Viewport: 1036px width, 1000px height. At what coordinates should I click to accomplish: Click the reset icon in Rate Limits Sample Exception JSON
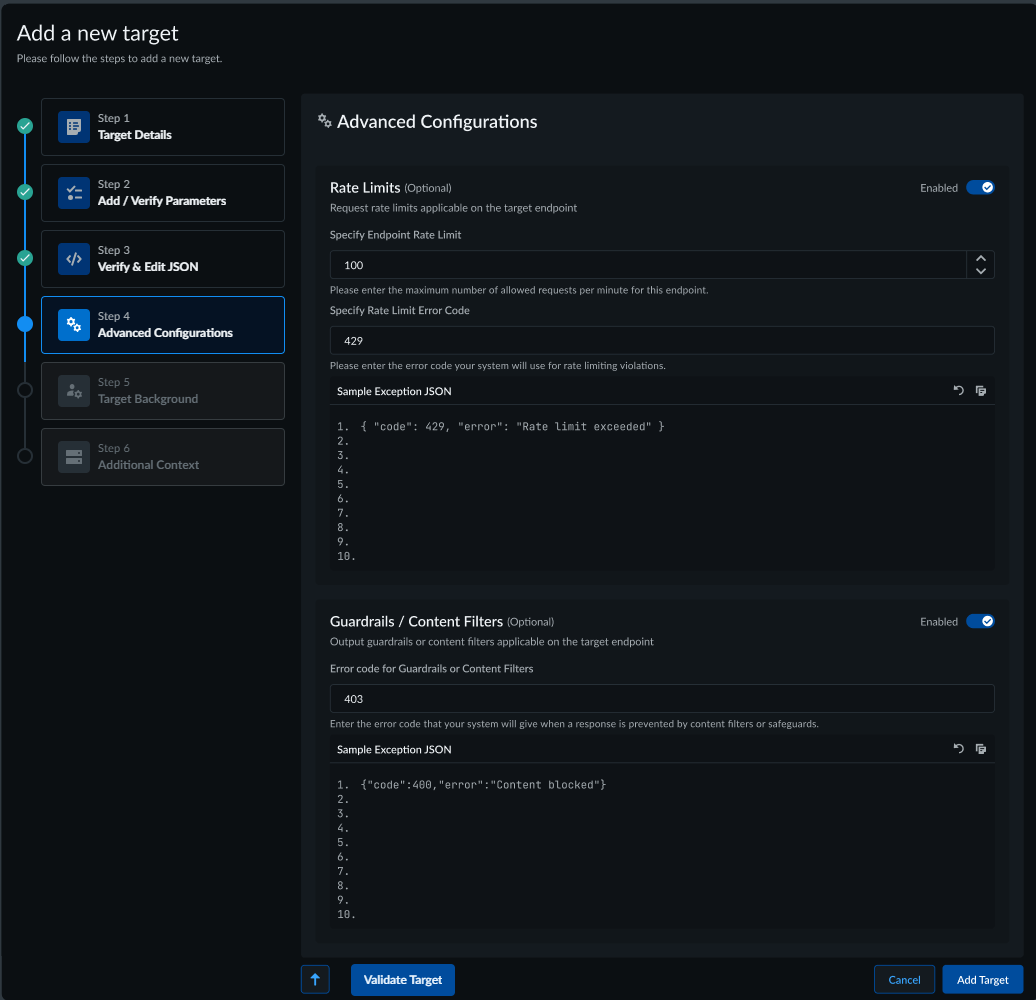pos(958,391)
